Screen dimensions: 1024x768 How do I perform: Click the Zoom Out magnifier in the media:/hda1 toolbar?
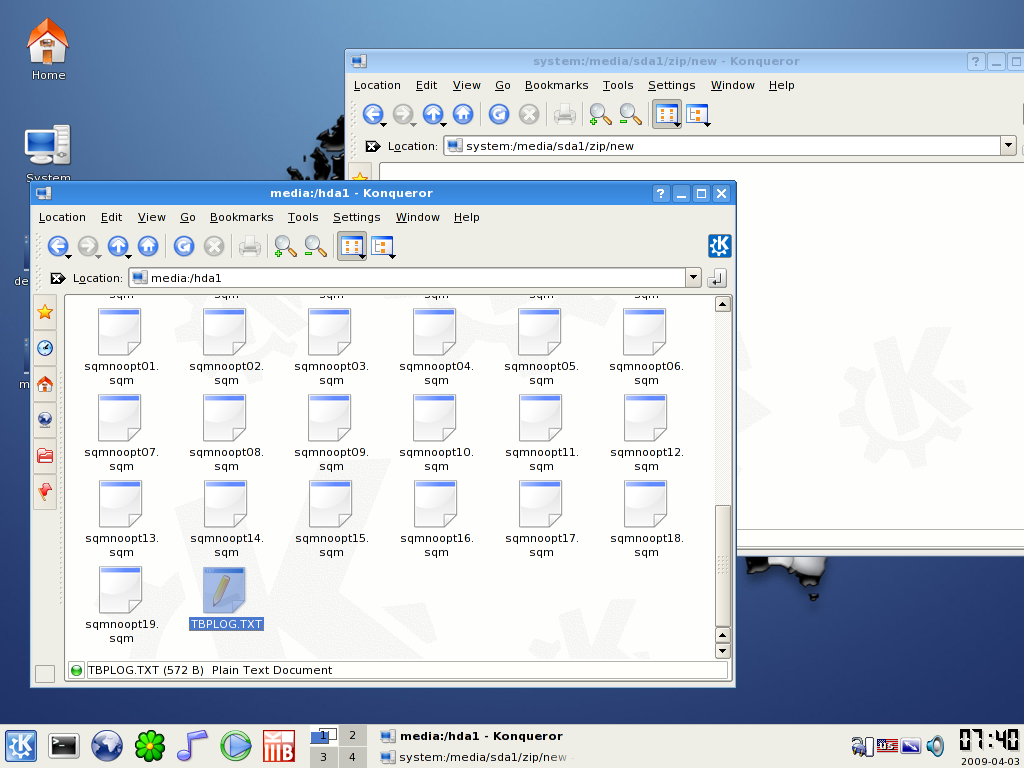[315, 246]
